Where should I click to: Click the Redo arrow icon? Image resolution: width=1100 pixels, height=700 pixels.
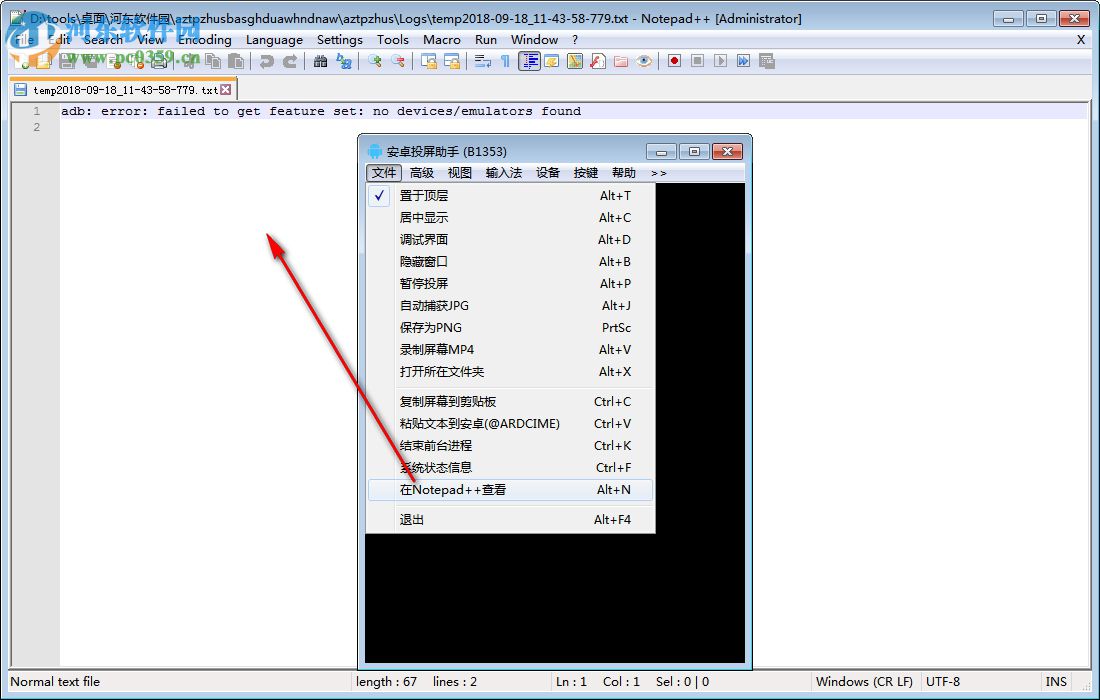tap(290, 62)
